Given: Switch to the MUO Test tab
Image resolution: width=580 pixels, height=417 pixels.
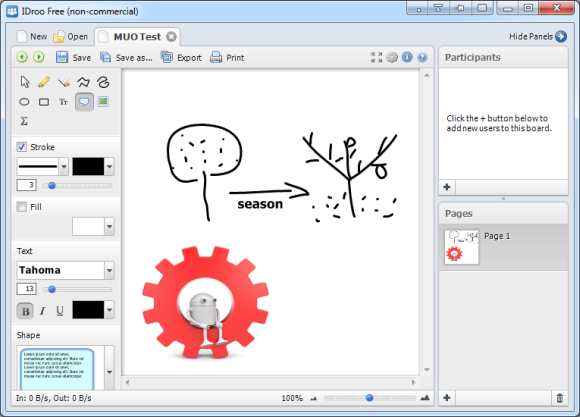Looking at the screenshot, I should tap(137, 37).
